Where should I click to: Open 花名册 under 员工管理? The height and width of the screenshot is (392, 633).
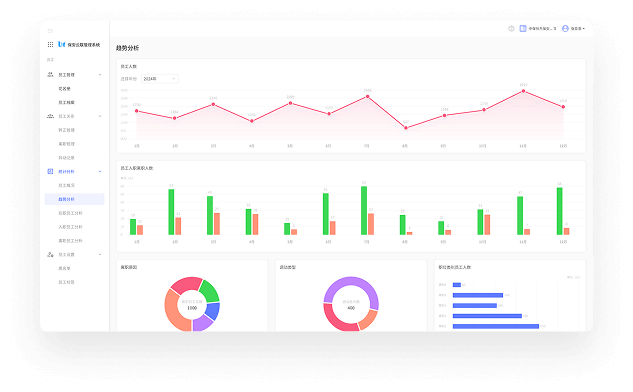[65, 89]
